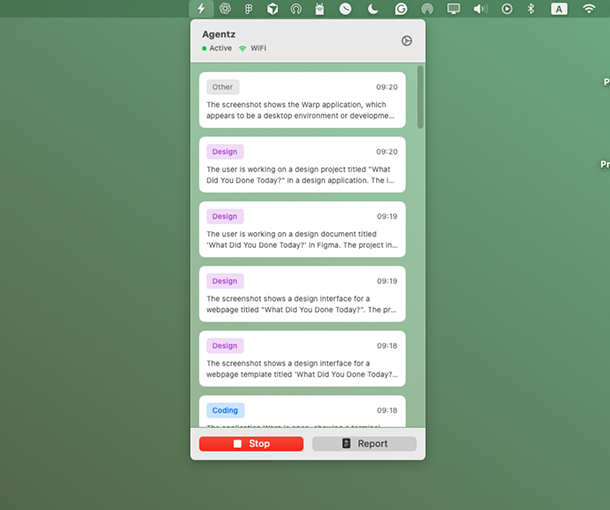Open the 09:19 Figma design document entry

(x=302, y=230)
